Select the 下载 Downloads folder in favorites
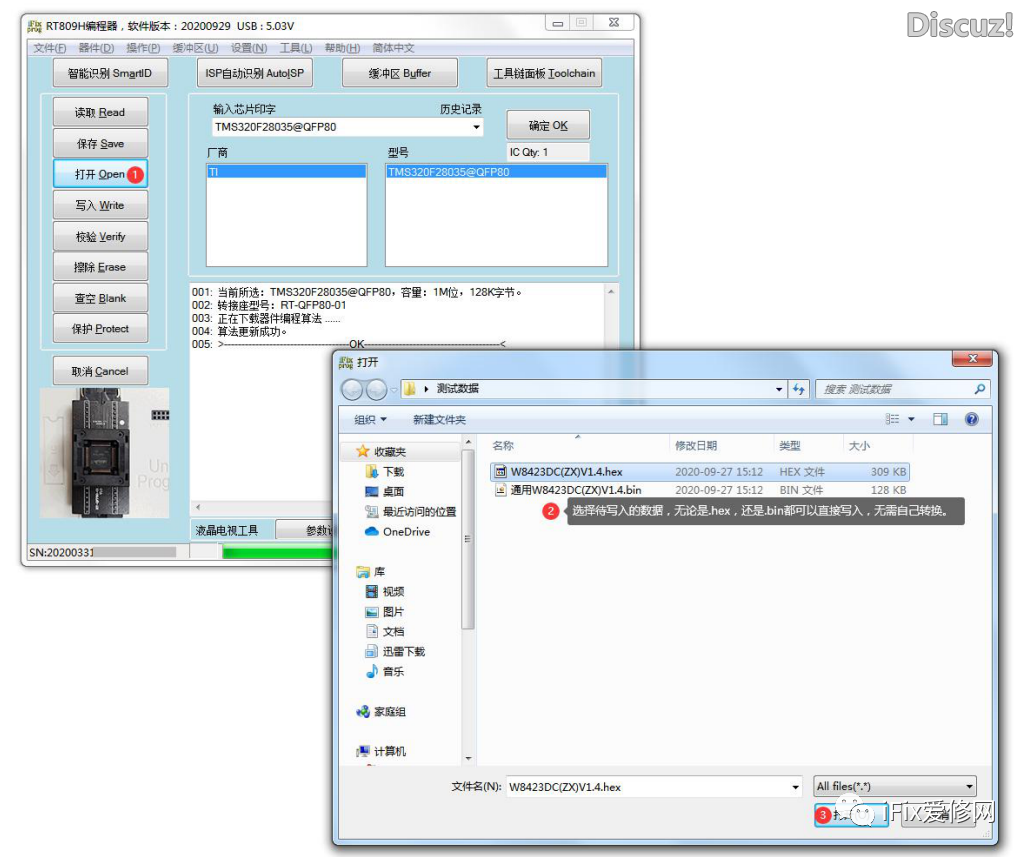 (x=393, y=471)
